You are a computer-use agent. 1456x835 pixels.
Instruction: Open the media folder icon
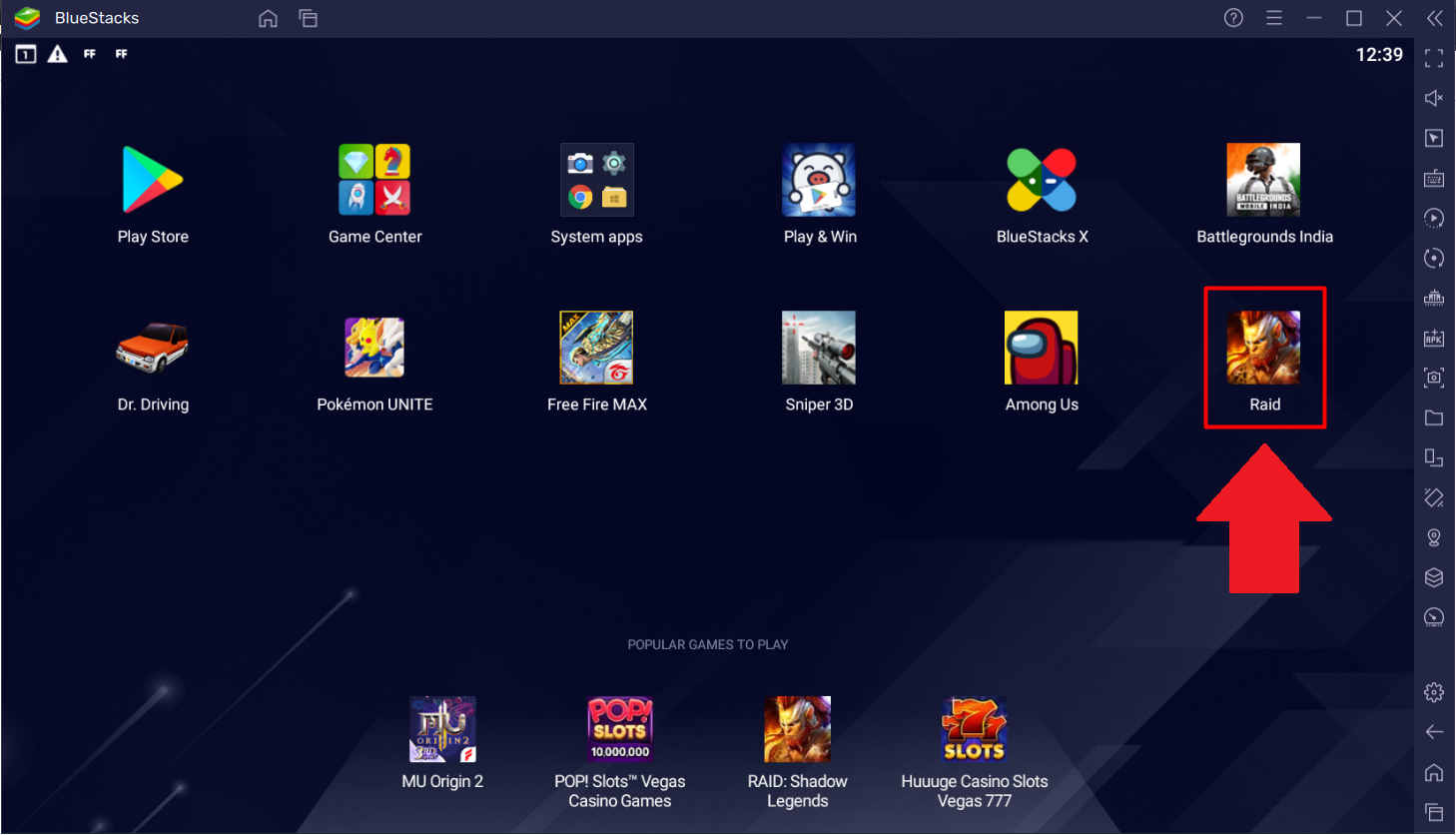1434,417
